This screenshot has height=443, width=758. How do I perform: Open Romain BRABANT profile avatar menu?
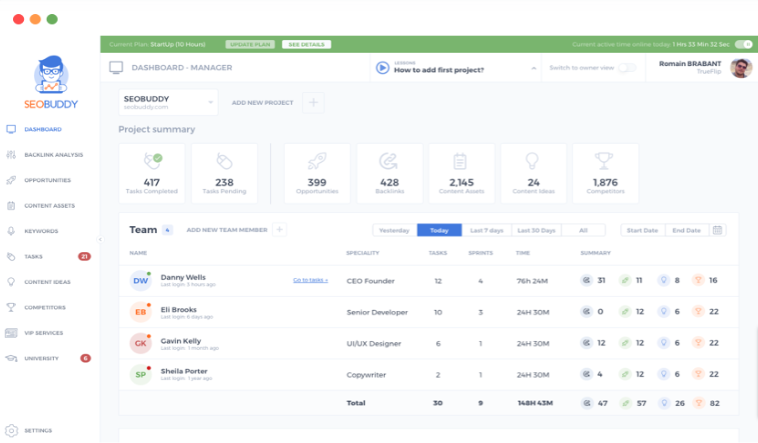click(741, 68)
